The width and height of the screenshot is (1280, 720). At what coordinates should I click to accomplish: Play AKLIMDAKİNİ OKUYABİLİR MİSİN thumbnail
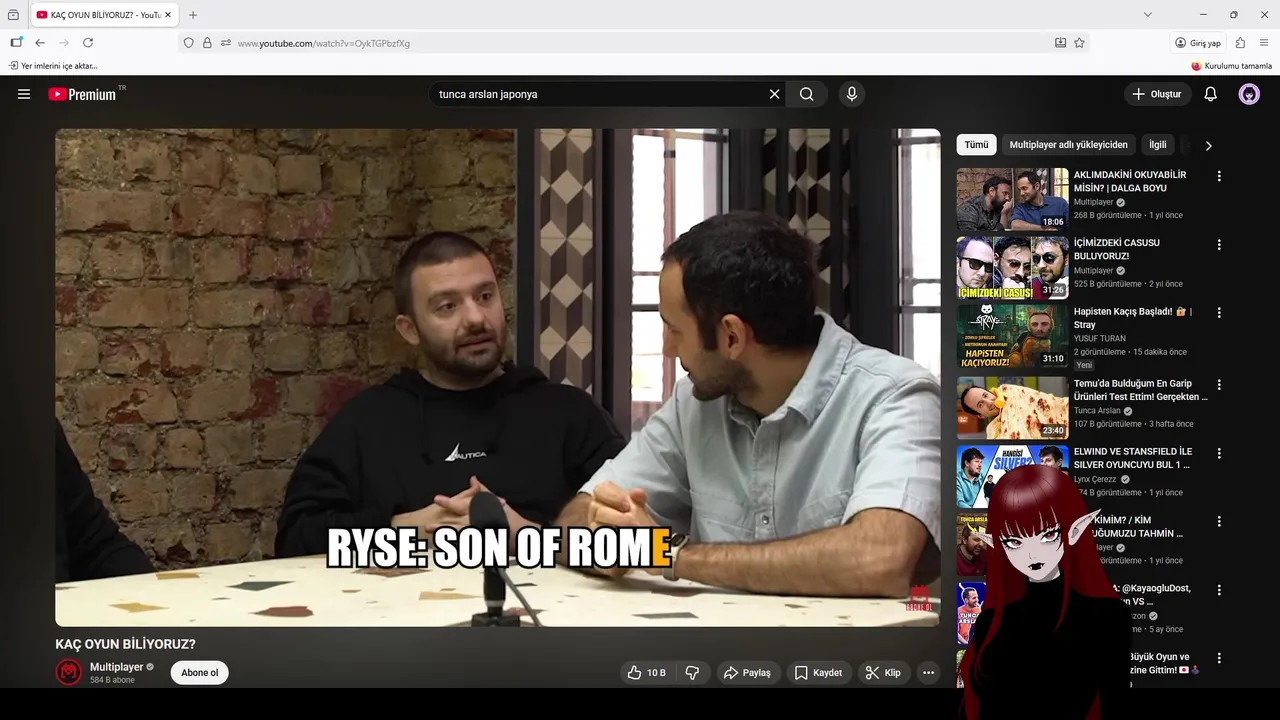[1012, 199]
